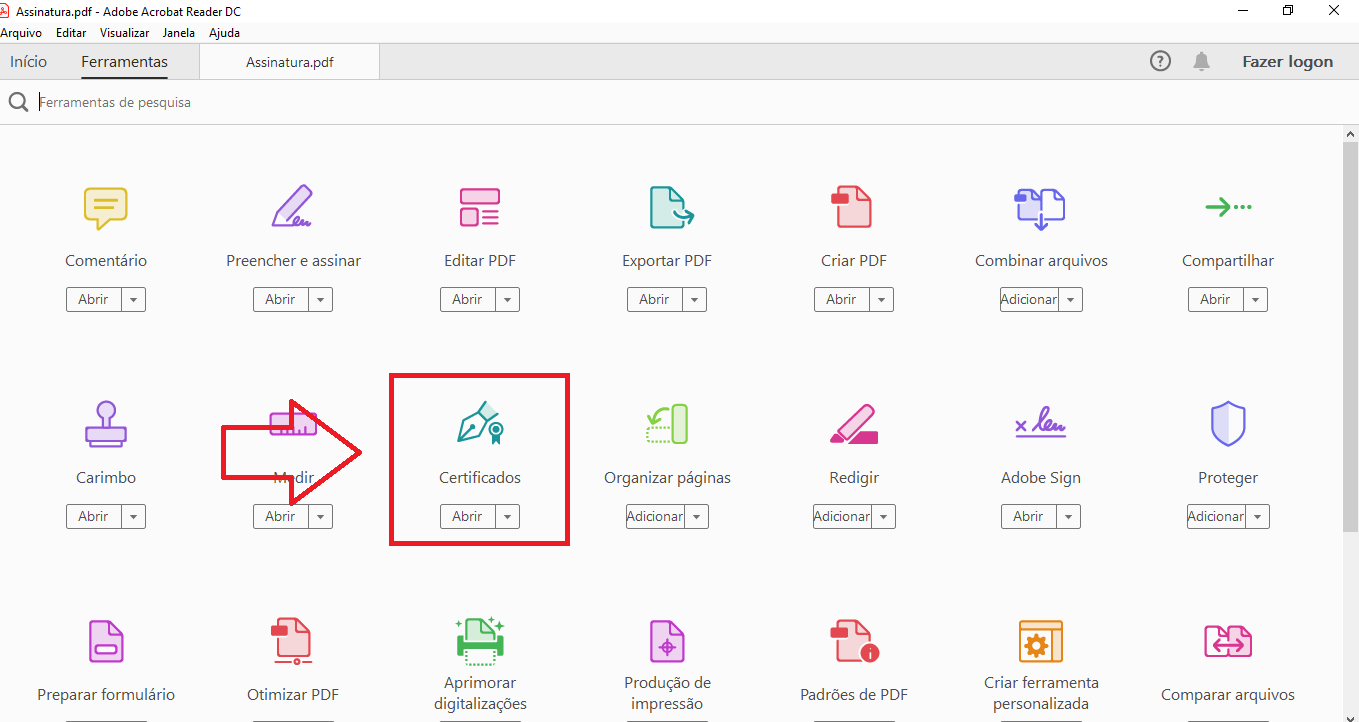Viewport: 1359px width, 722px height.
Task: Click the Compartilhar arrow icon
Action: 1228,207
